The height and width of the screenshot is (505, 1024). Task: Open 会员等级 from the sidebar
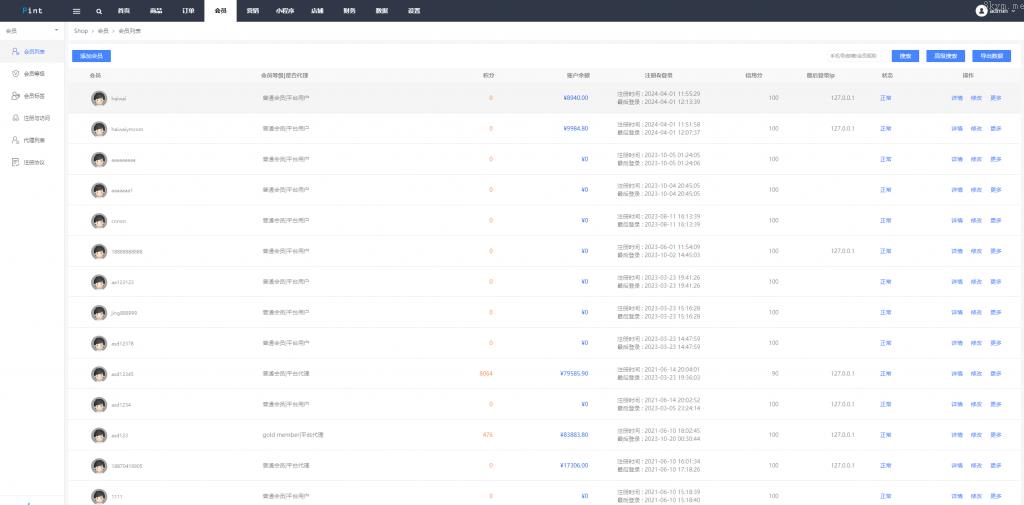pyautogui.click(x=34, y=73)
